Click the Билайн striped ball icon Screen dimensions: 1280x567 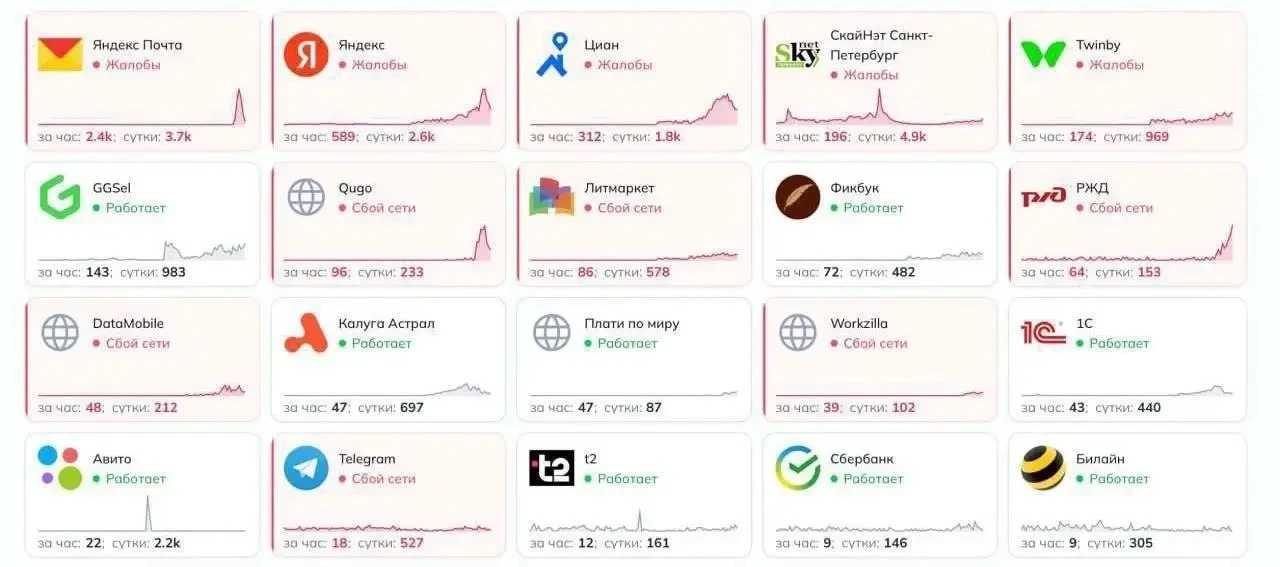click(1043, 468)
